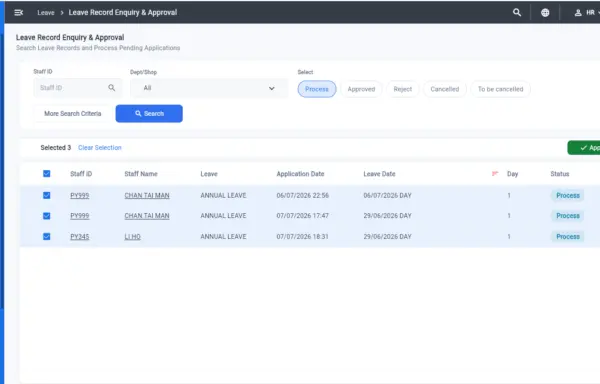Screen dimensions: 600x384
Task: Click the Process badge in the 17:47 row
Action: pos(568,216)
